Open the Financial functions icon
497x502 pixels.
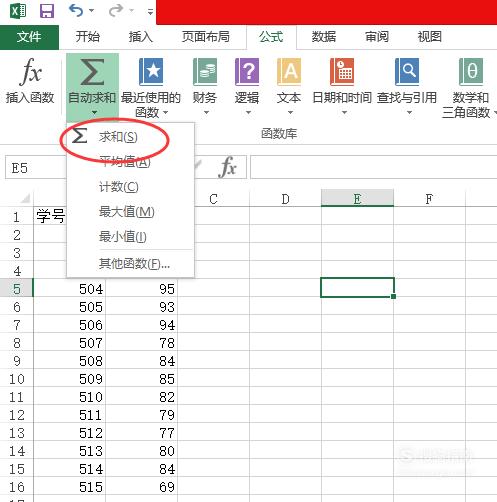[205, 72]
